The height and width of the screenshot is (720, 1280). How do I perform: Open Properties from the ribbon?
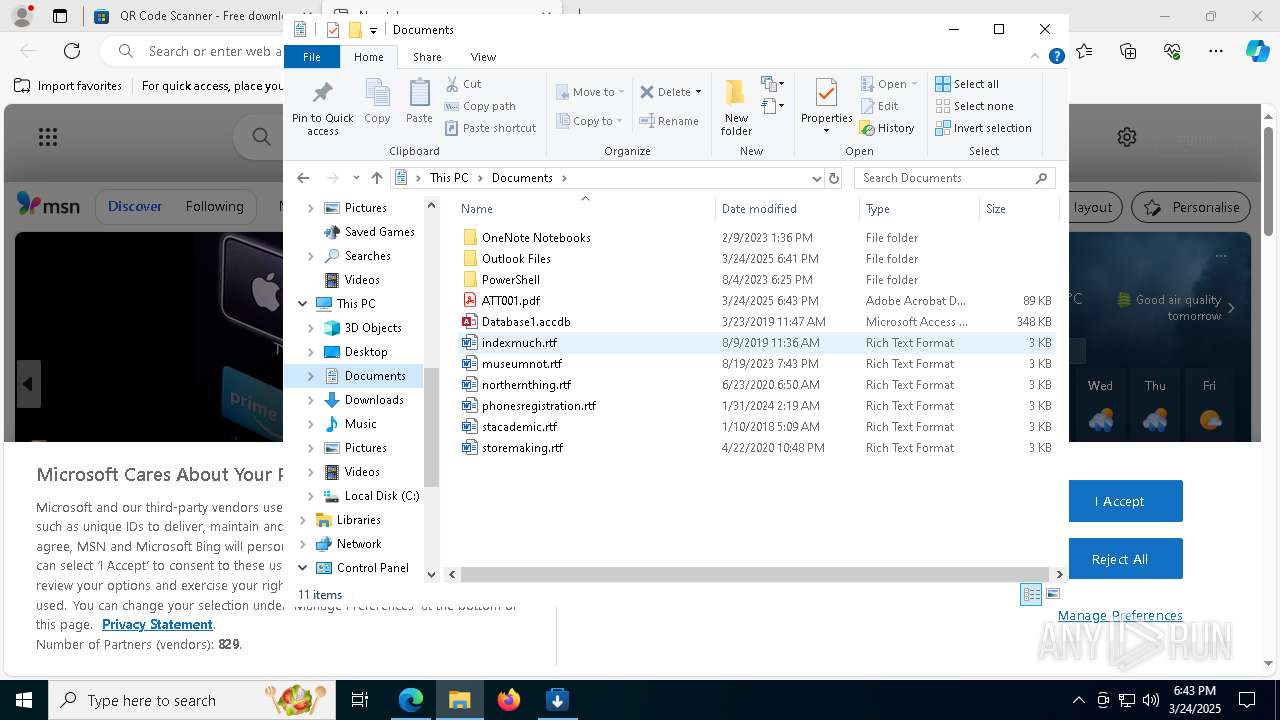click(826, 107)
